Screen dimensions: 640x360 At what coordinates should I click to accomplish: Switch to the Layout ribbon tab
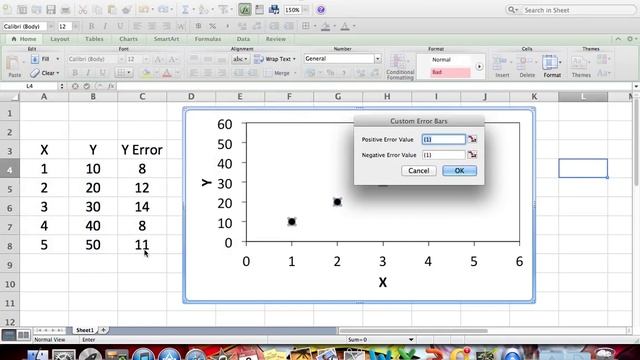[x=60, y=39]
